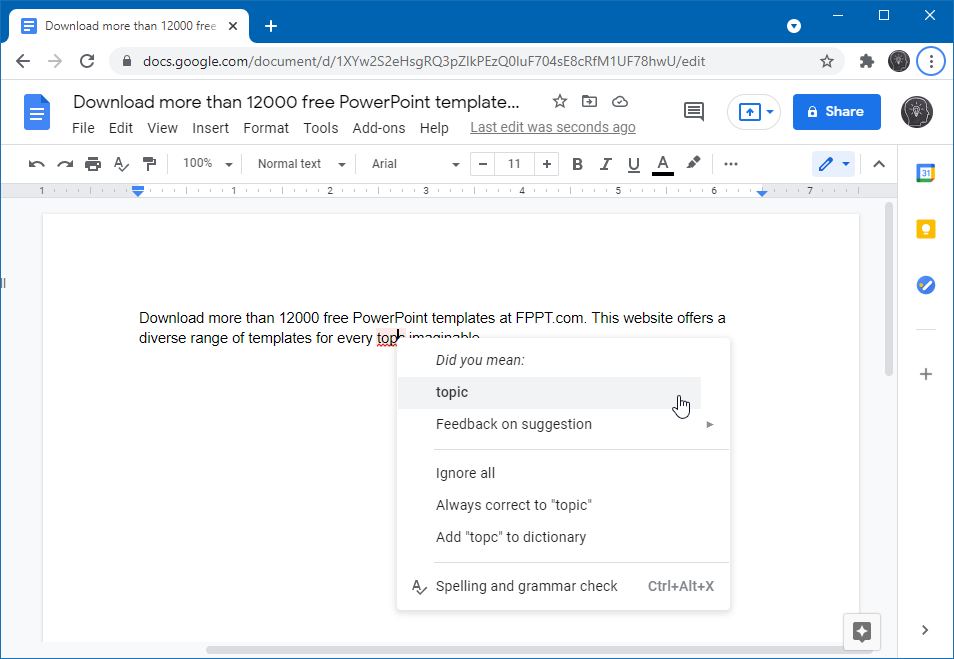The width and height of the screenshot is (954, 659).
Task: Click the Undo arrow icon
Action: click(37, 164)
